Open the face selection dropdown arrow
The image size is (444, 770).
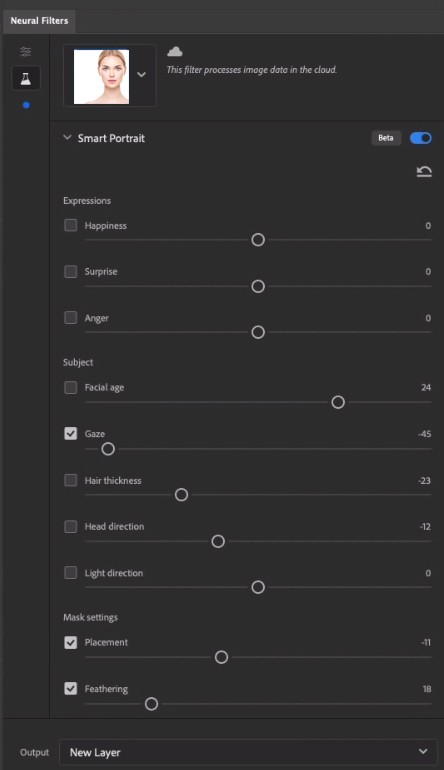[141, 75]
